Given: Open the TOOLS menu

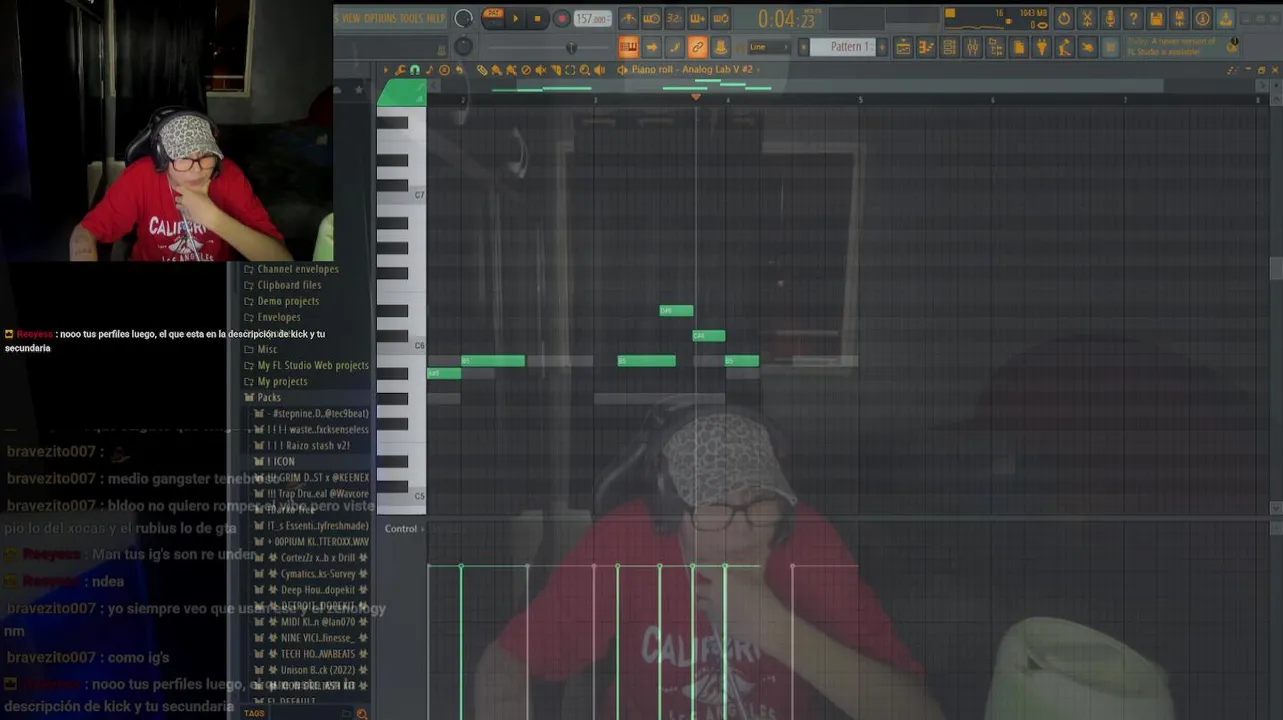Looking at the screenshot, I should point(411,18).
